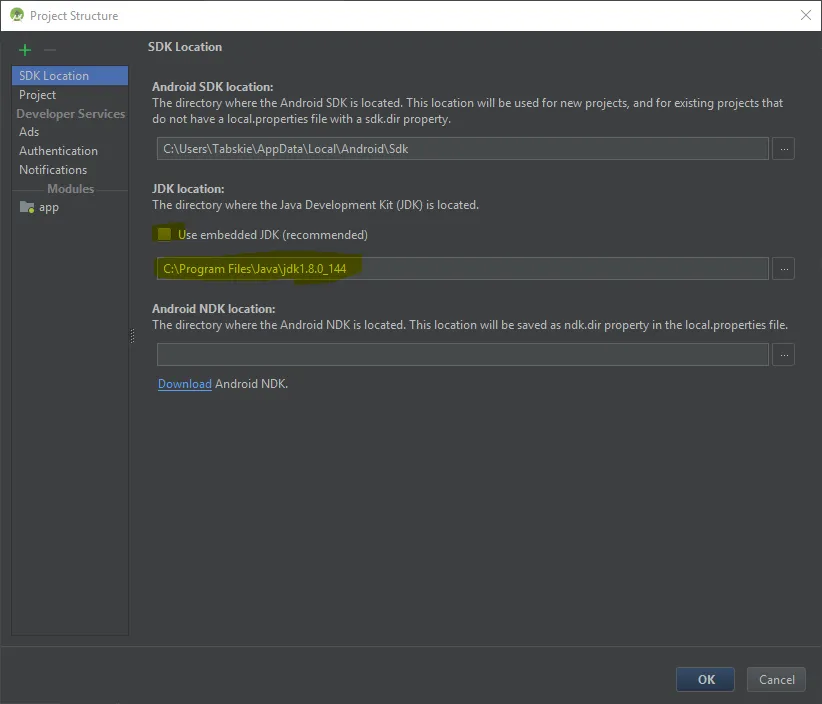The width and height of the screenshot is (822, 704).
Task: Open the Authentication settings item
Action: (58, 151)
